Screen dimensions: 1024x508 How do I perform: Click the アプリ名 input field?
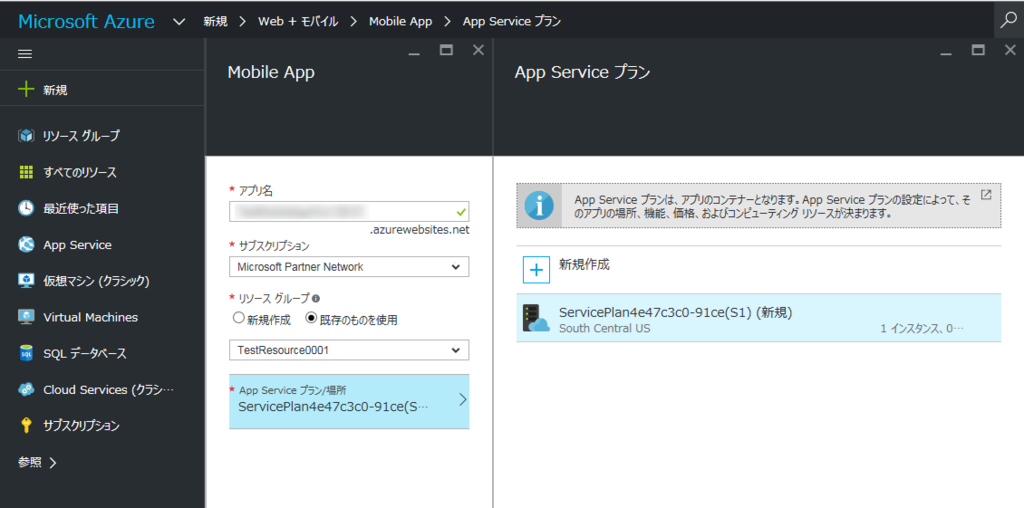tap(349, 212)
